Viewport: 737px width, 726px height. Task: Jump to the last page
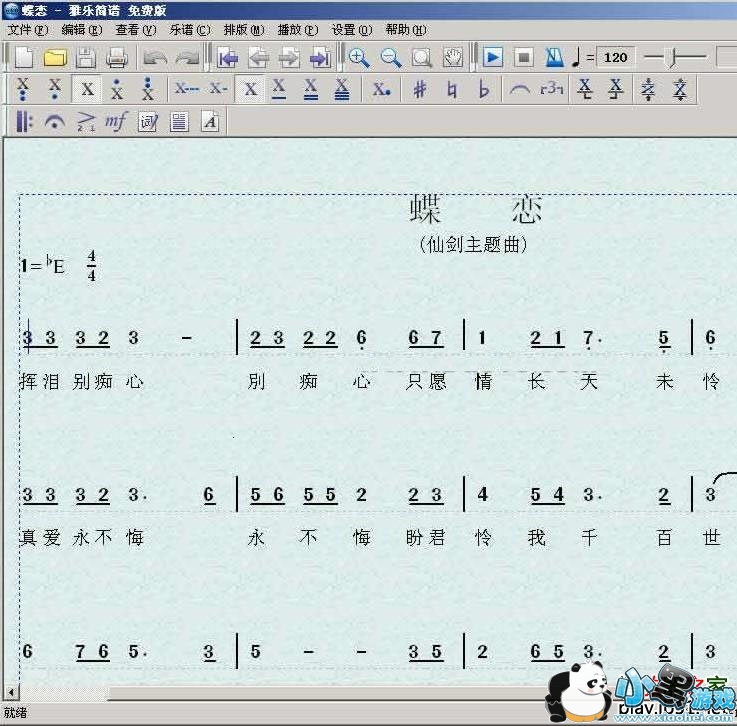tap(321, 58)
